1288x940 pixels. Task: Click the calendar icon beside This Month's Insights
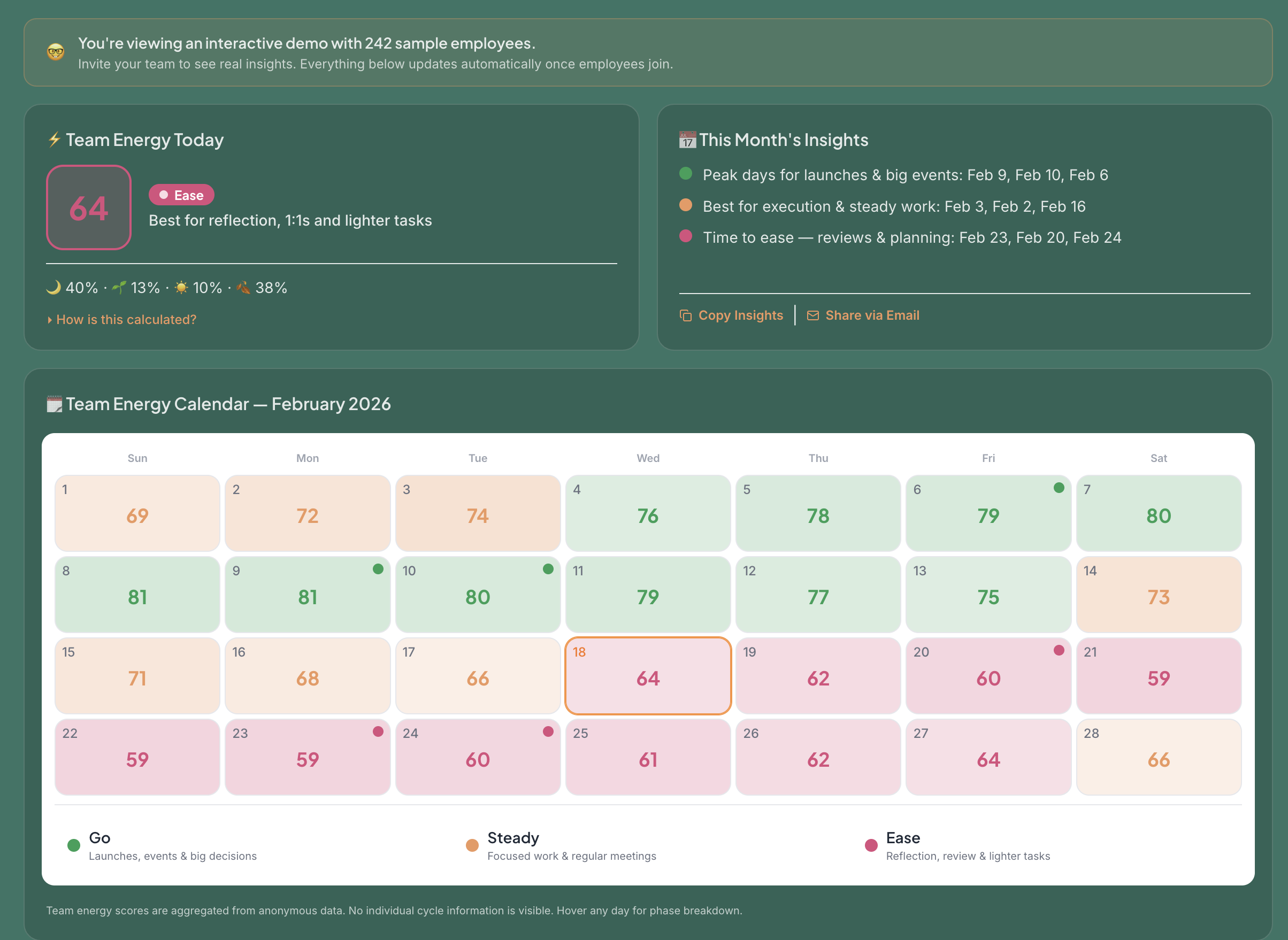pyautogui.click(x=687, y=140)
